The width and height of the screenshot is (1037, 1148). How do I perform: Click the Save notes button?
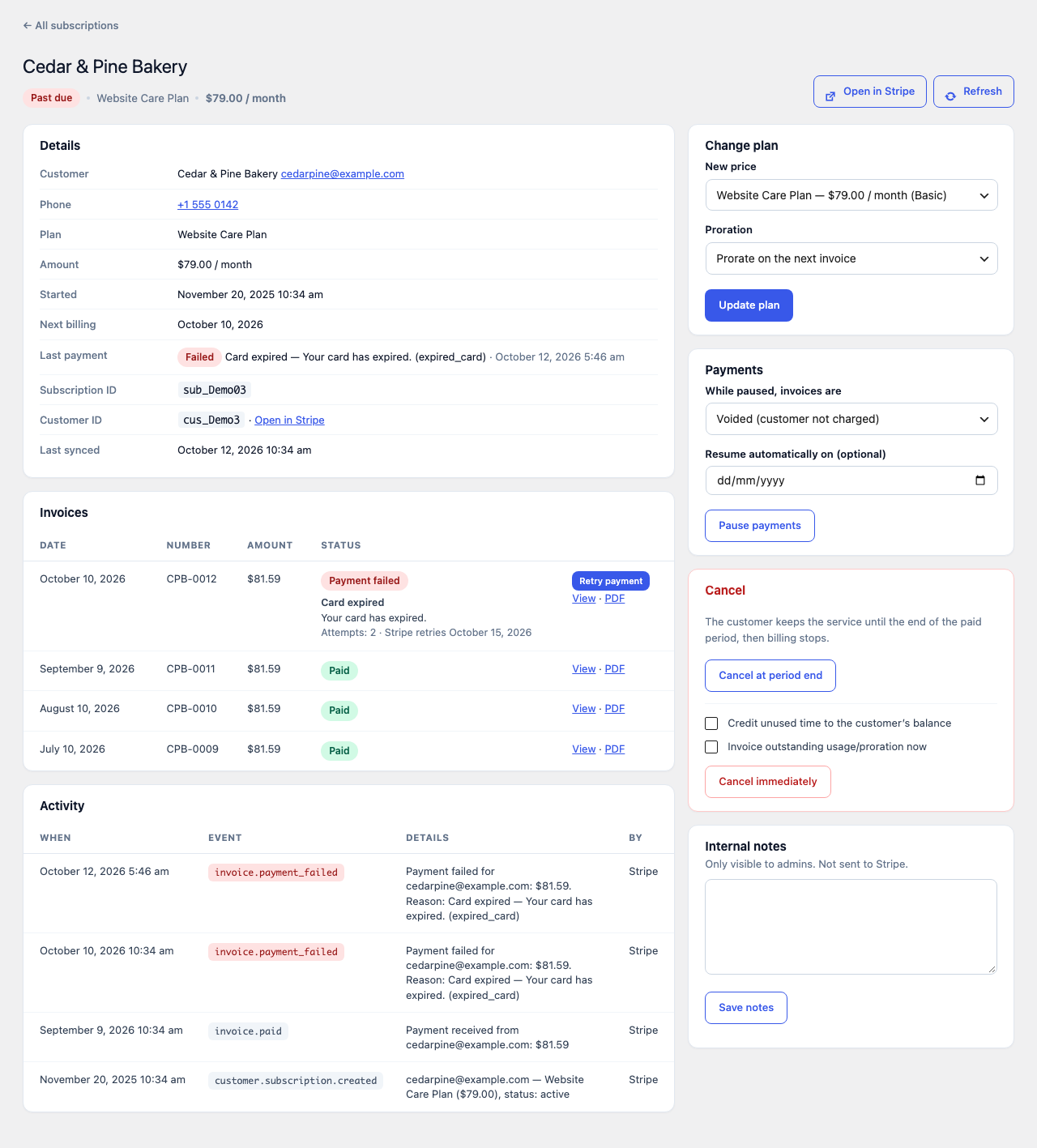point(746,1008)
